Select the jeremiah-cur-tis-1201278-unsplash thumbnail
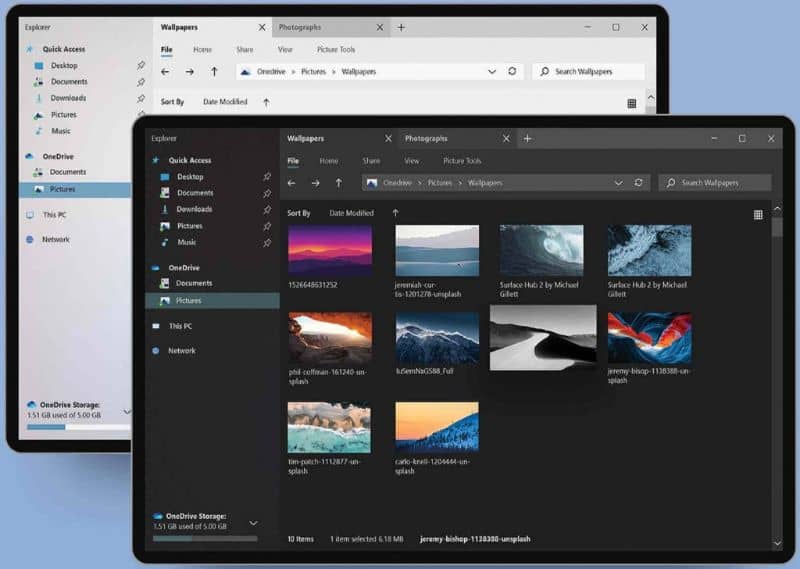 tap(437, 251)
